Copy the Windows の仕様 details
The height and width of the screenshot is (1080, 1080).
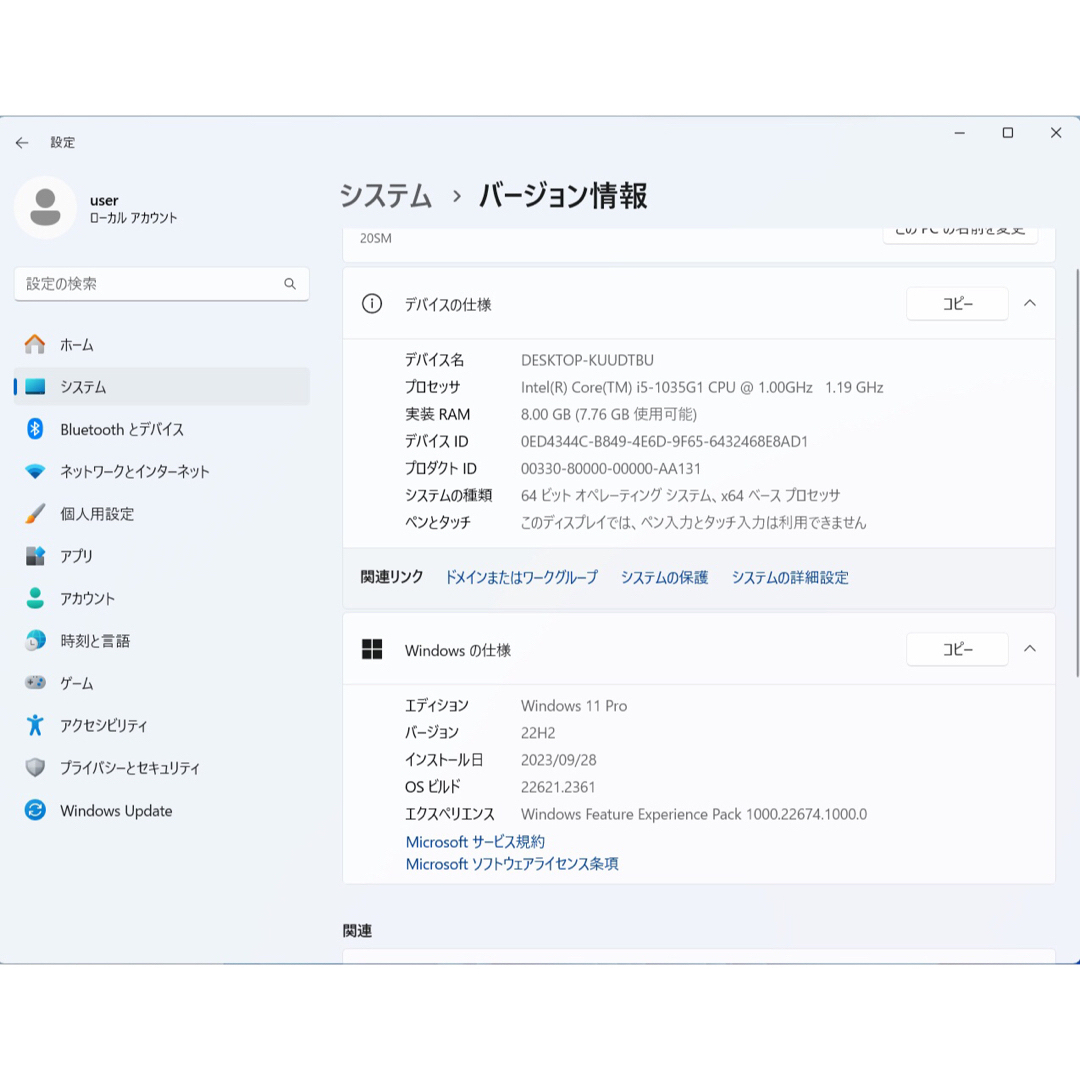pyautogui.click(x=957, y=649)
